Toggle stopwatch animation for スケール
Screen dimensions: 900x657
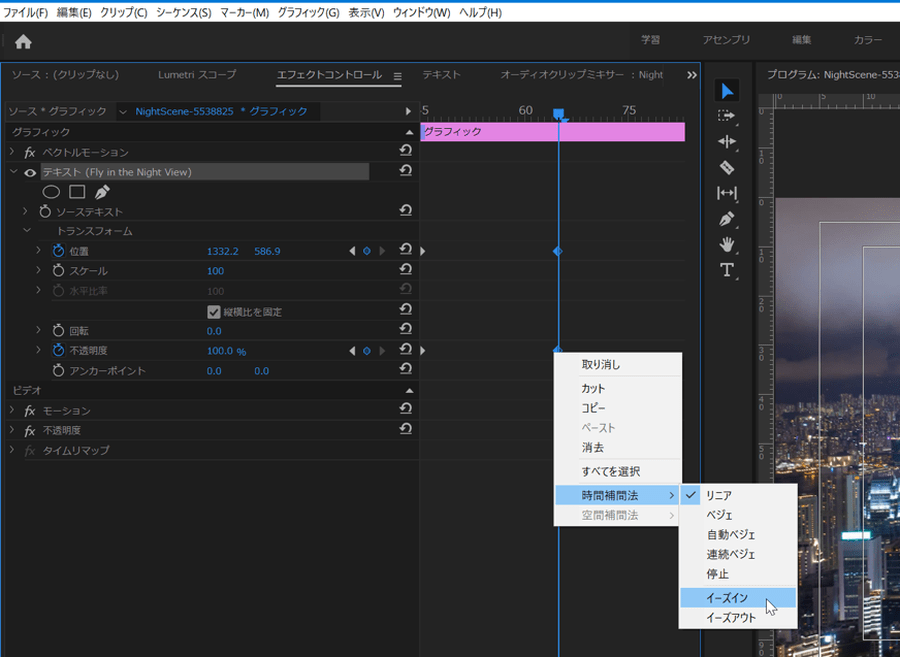point(57,271)
